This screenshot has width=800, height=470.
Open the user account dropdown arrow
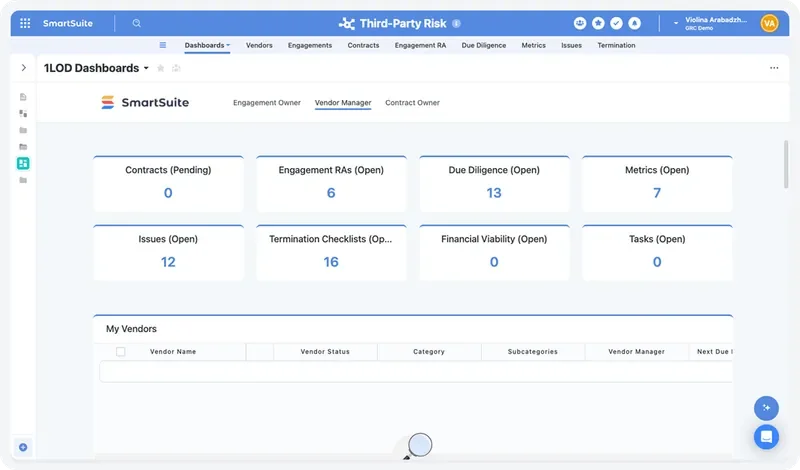click(676, 23)
